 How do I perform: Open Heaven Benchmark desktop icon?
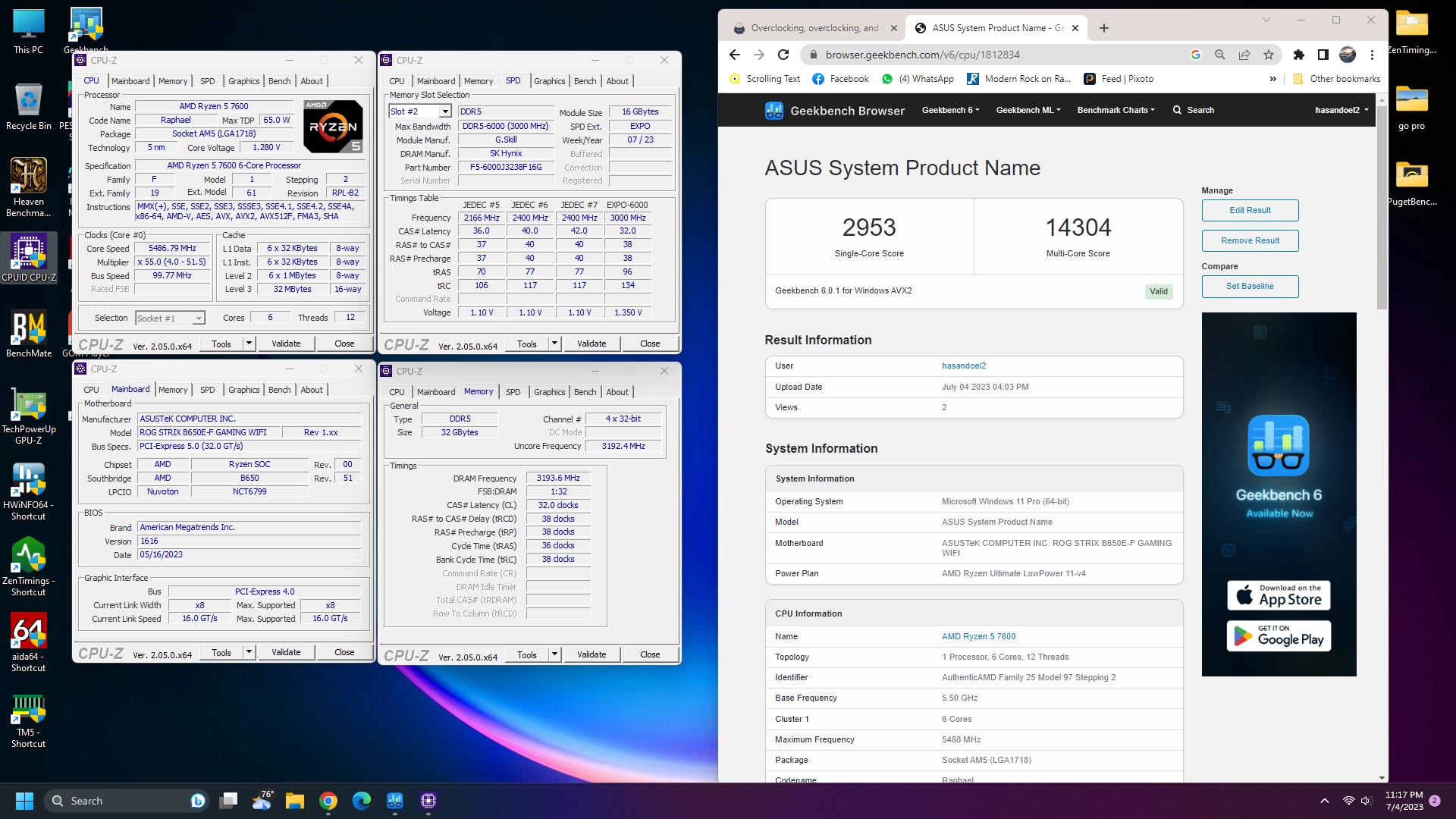pos(28,188)
